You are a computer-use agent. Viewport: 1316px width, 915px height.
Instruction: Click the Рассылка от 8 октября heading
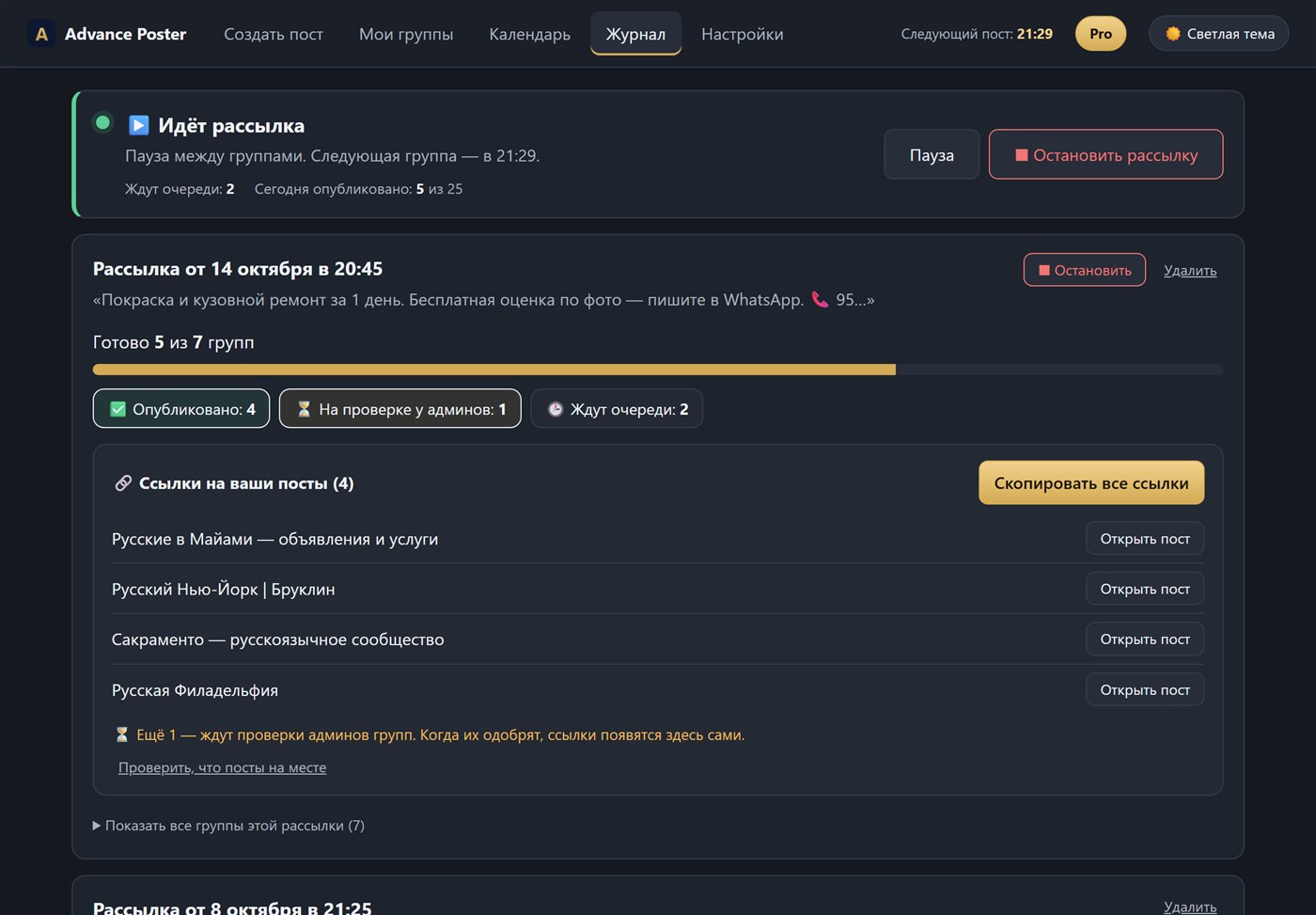coord(232,907)
